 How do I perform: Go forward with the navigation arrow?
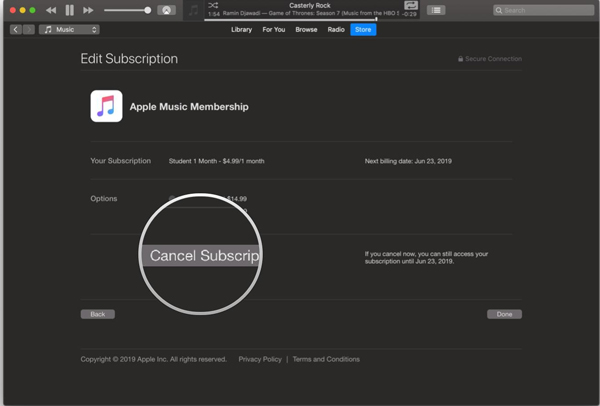(29, 29)
